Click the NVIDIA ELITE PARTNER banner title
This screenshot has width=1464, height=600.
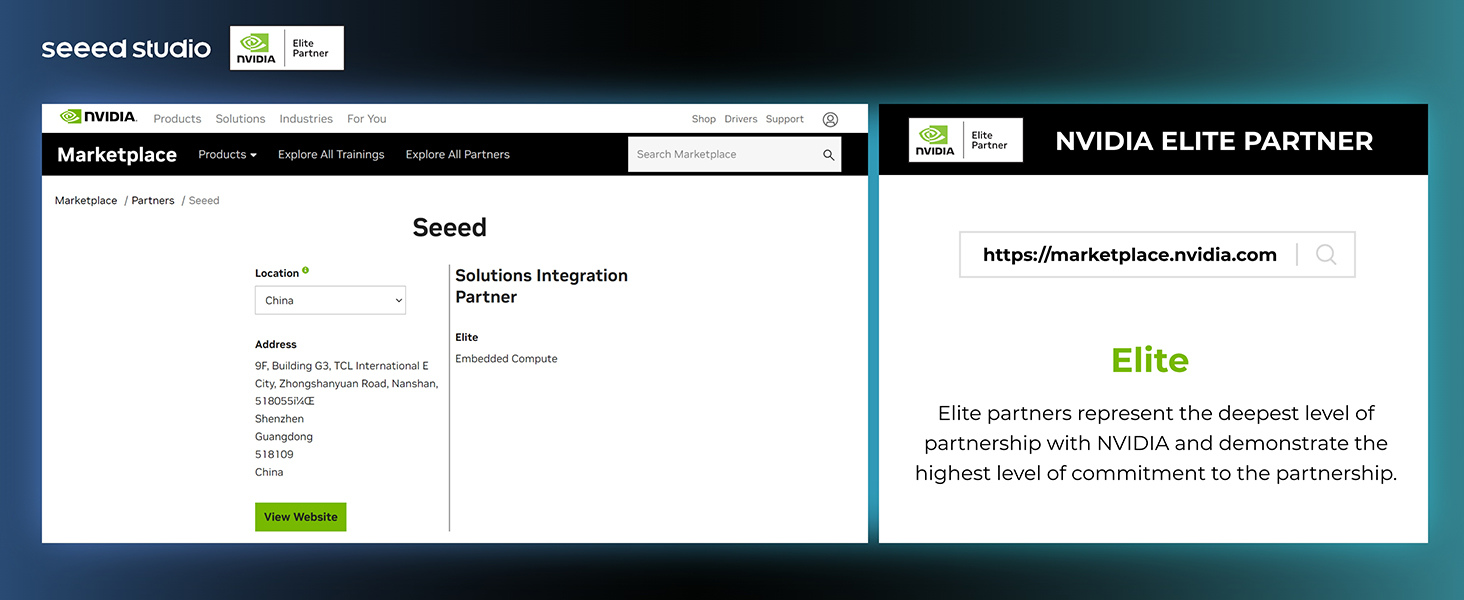1214,141
